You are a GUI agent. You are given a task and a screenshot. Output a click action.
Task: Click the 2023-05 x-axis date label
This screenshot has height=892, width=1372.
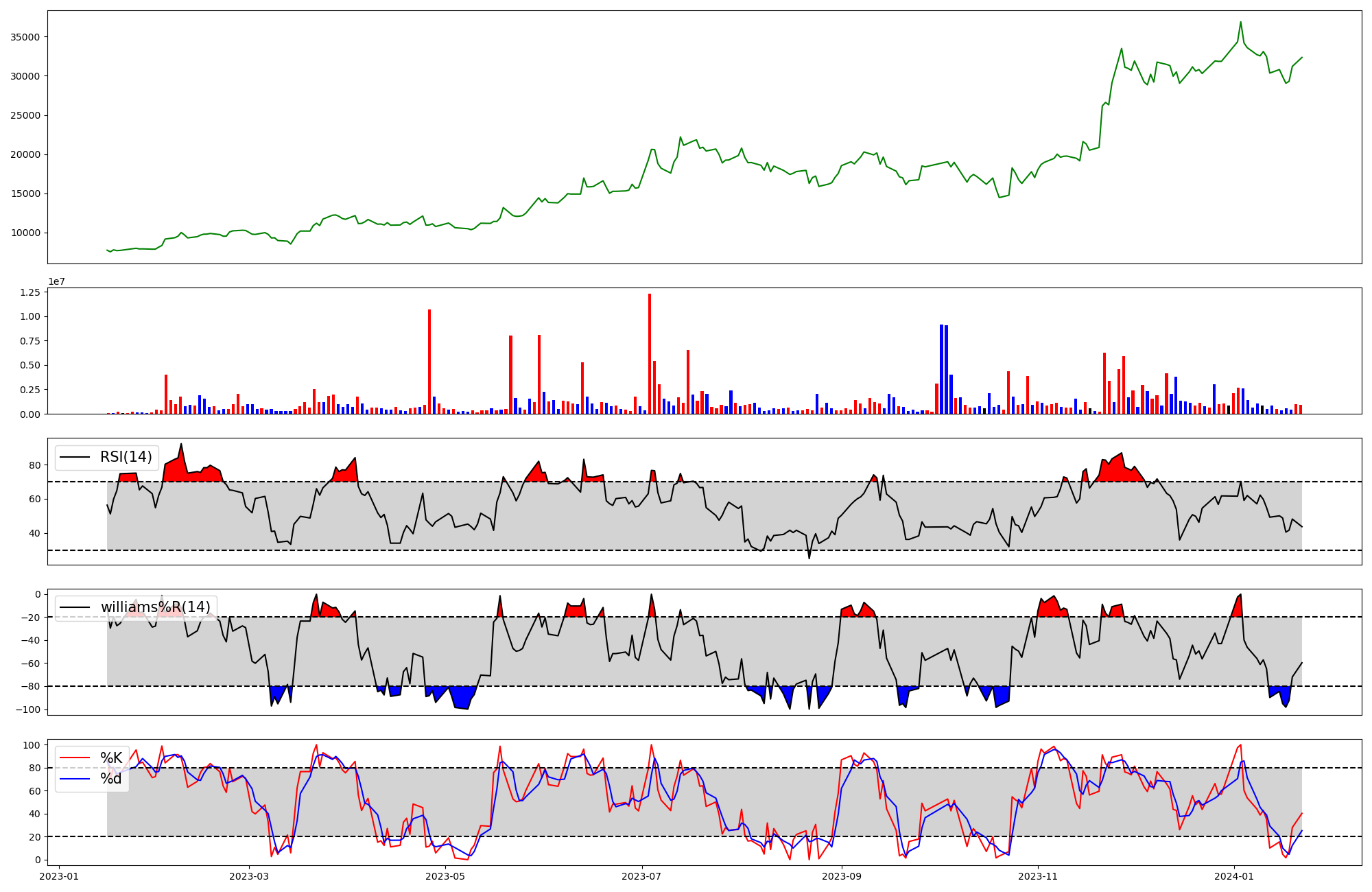coord(445,876)
